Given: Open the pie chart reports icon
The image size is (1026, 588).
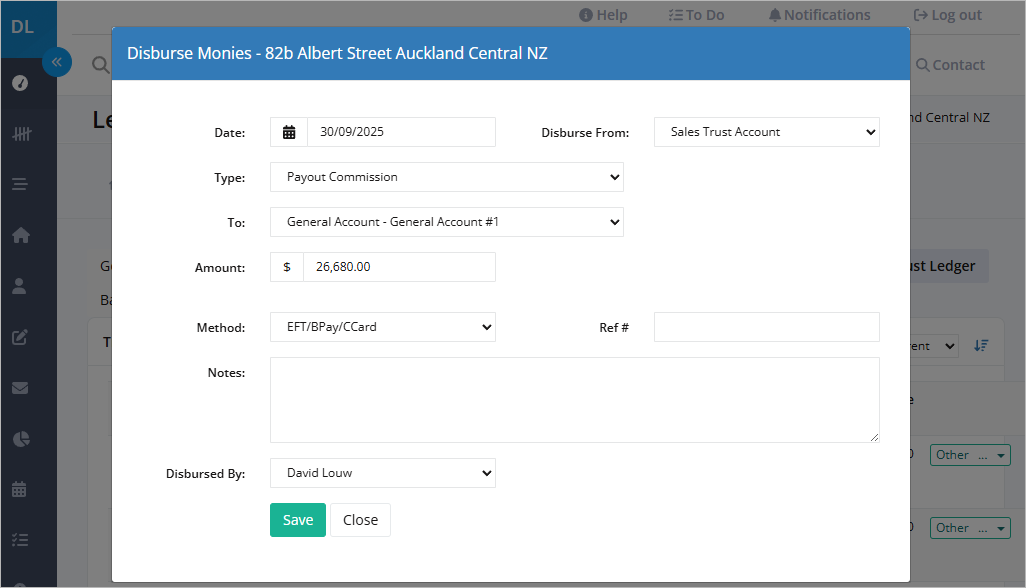Looking at the screenshot, I should (21, 439).
